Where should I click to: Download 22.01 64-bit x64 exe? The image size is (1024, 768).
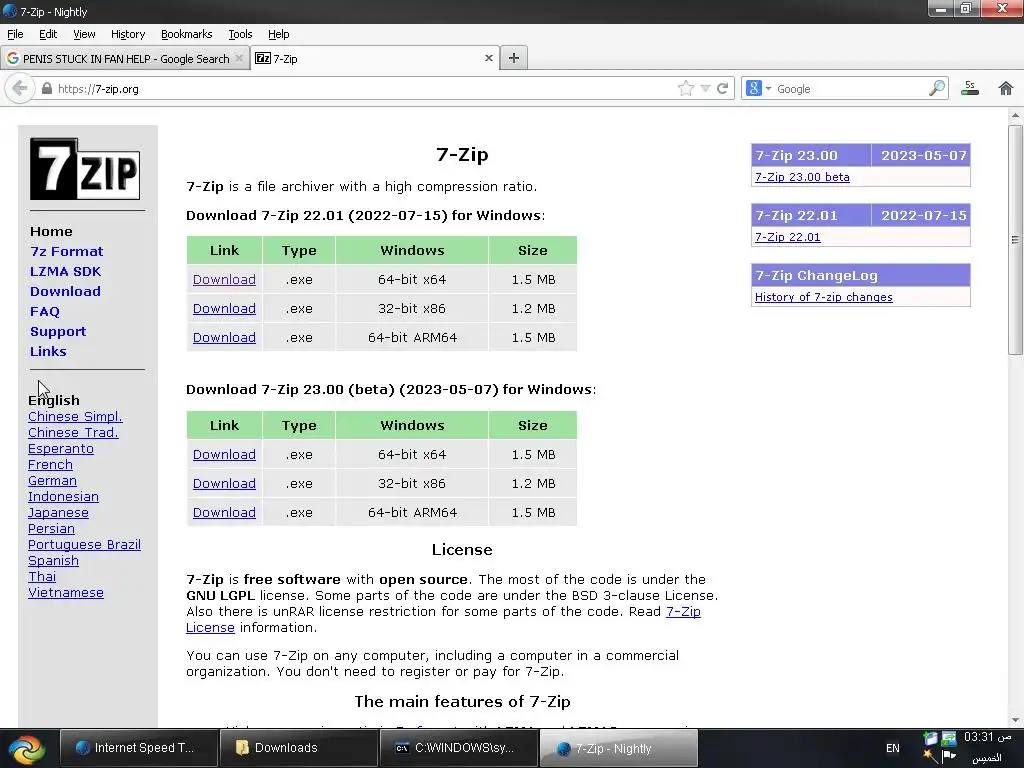(x=224, y=280)
